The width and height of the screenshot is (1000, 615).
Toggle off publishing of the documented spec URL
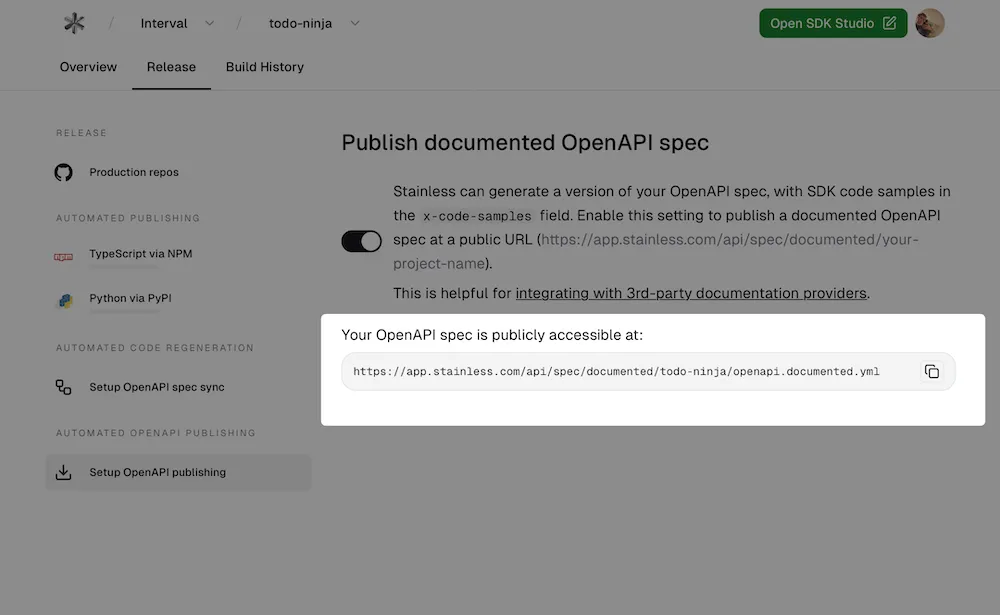[361, 240]
